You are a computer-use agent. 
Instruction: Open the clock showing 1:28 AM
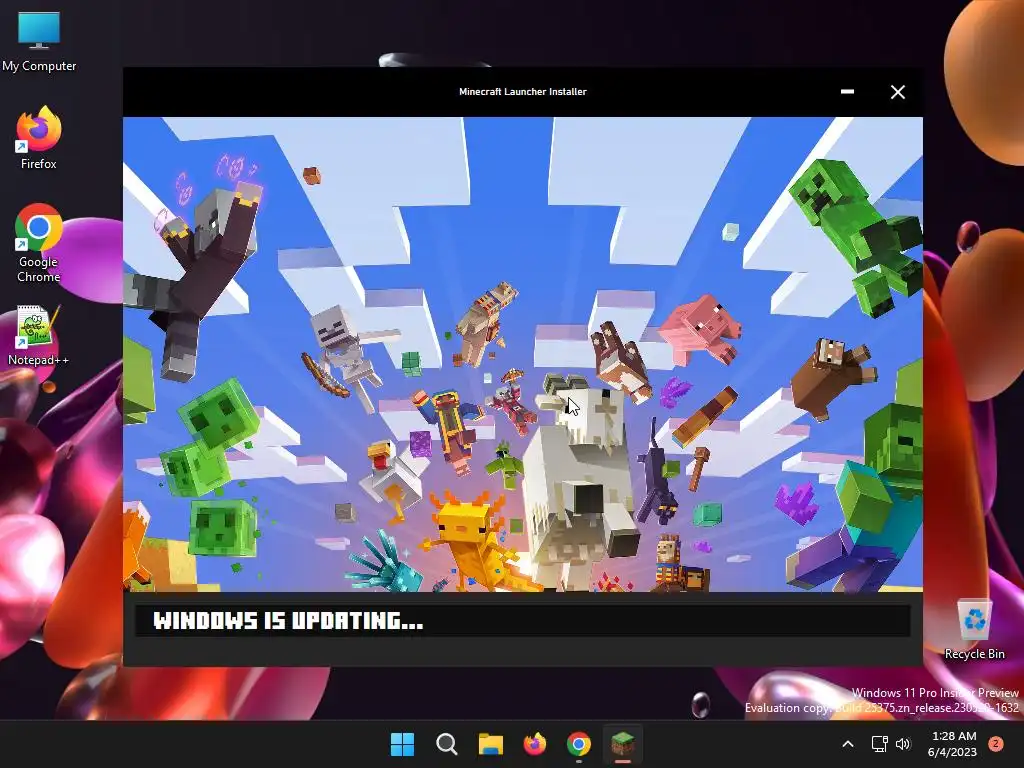click(x=952, y=744)
